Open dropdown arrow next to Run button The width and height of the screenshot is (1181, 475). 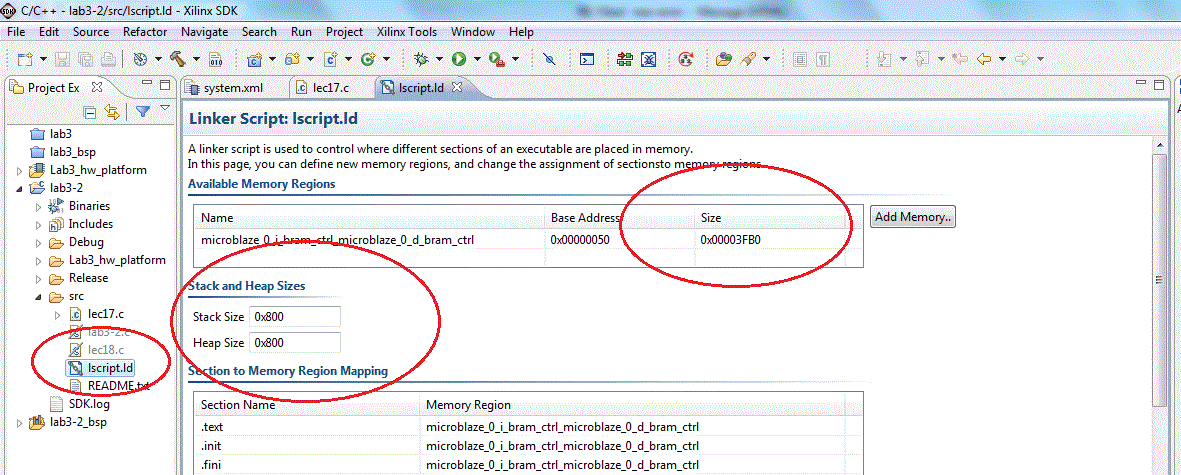point(477,60)
